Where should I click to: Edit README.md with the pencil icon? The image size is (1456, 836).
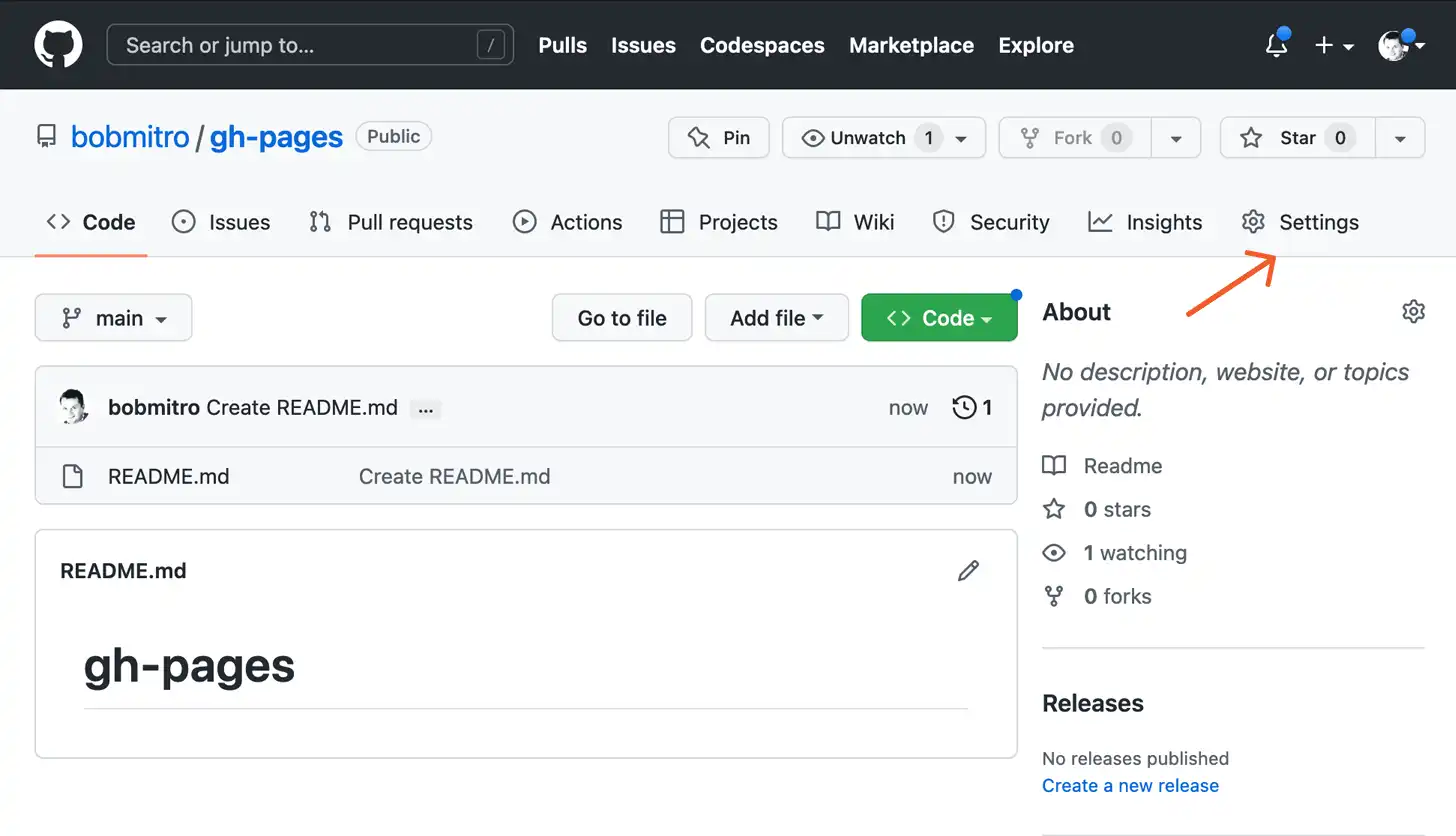[967, 571]
